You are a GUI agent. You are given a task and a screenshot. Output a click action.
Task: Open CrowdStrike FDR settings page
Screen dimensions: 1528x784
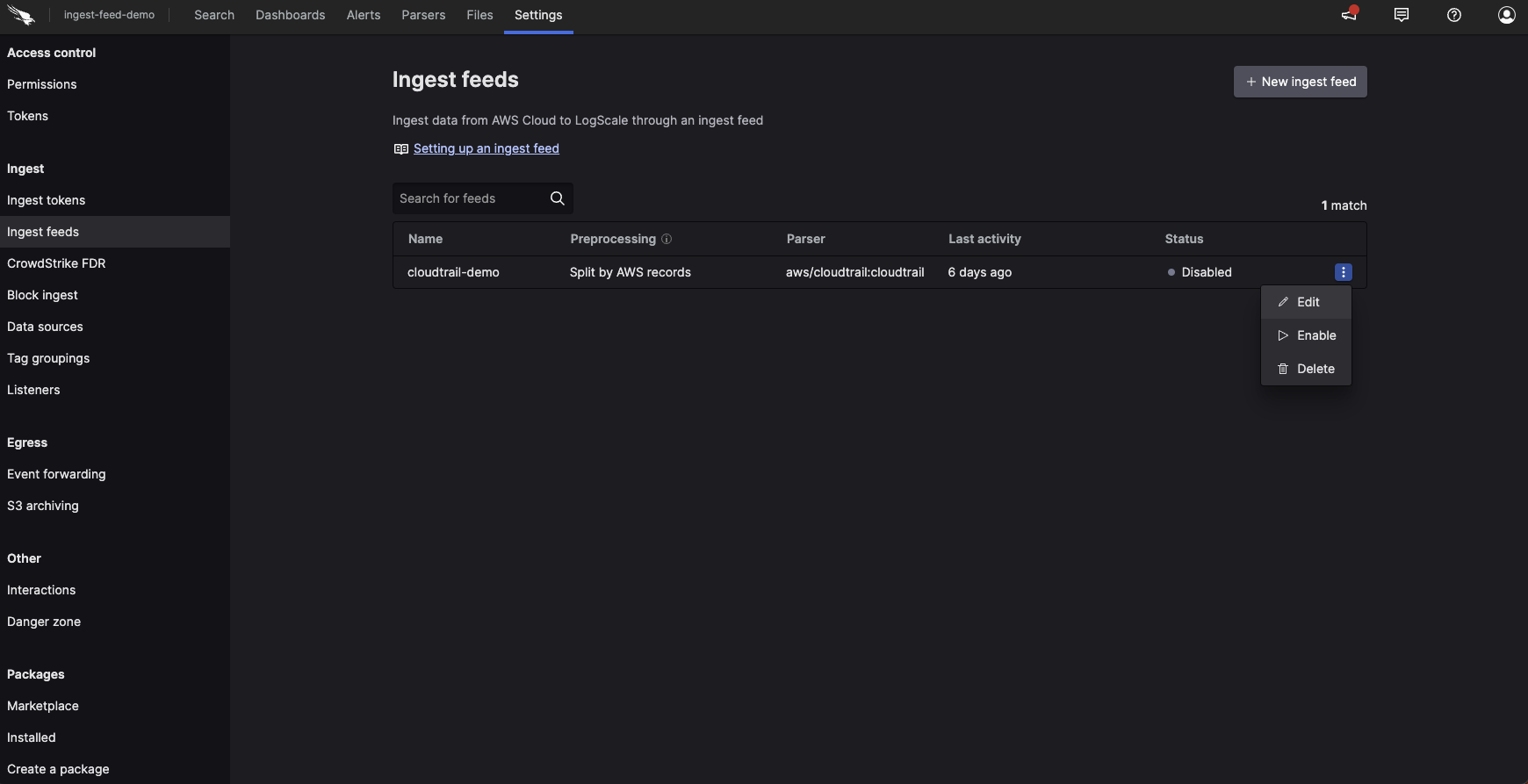(x=56, y=263)
